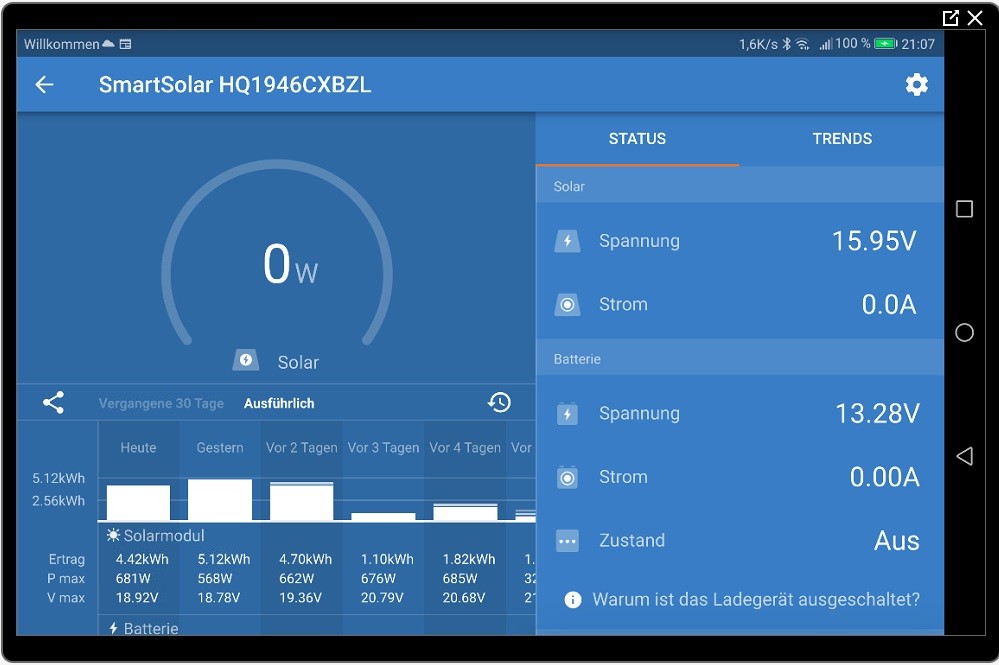Tap the Android home circle button

965,332
